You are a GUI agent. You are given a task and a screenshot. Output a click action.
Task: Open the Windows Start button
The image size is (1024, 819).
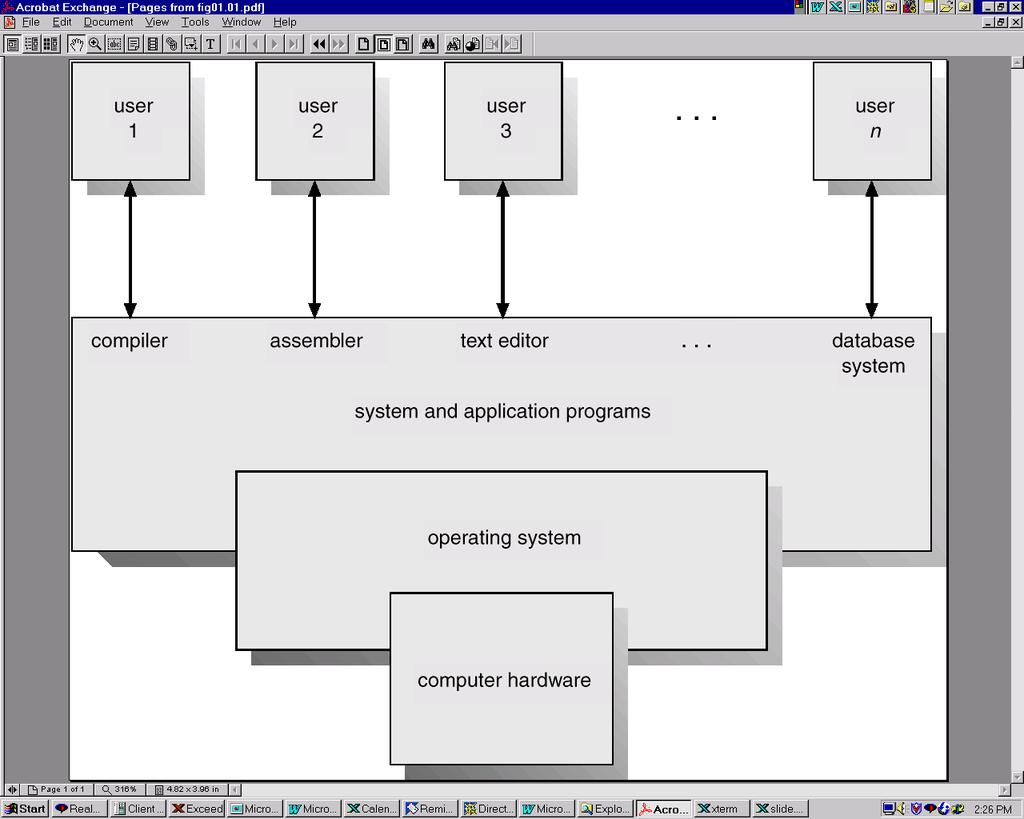click(25, 809)
